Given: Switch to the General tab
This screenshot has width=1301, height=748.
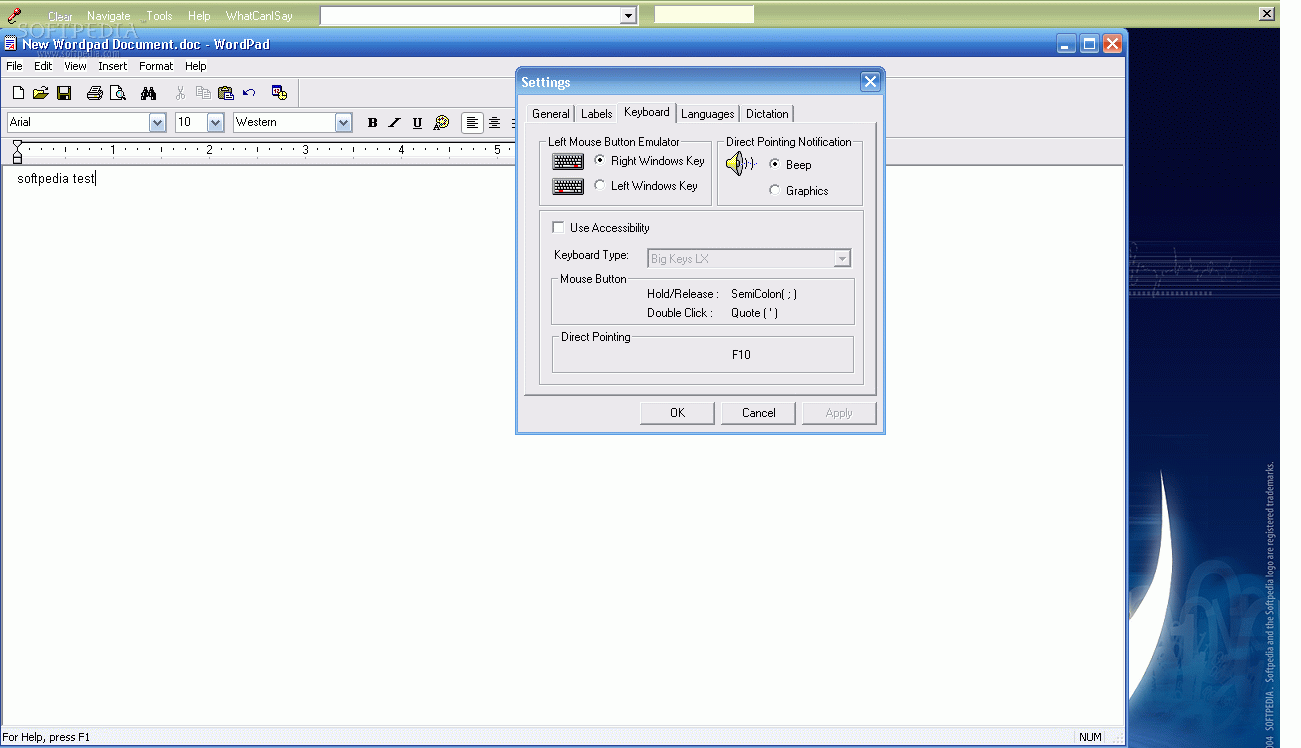Looking at the screenshot, I should click(550, 114).
